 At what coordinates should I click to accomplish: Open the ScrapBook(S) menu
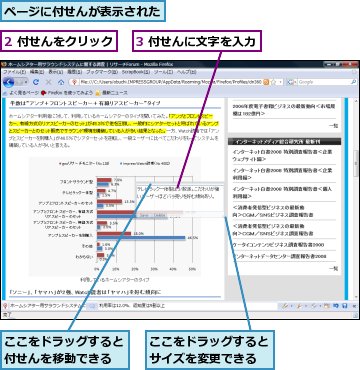[x=135, y=72]
